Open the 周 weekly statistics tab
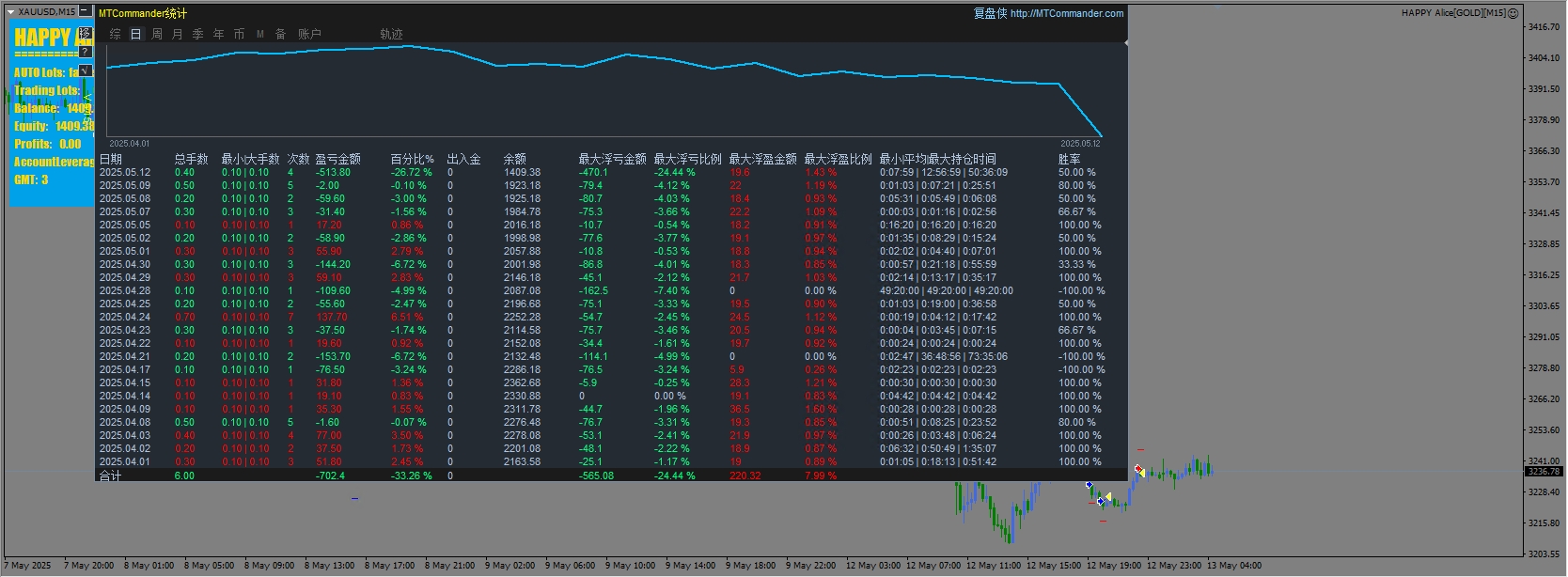This screenshot has width=1568, height=577. click(x=156, y=34)
